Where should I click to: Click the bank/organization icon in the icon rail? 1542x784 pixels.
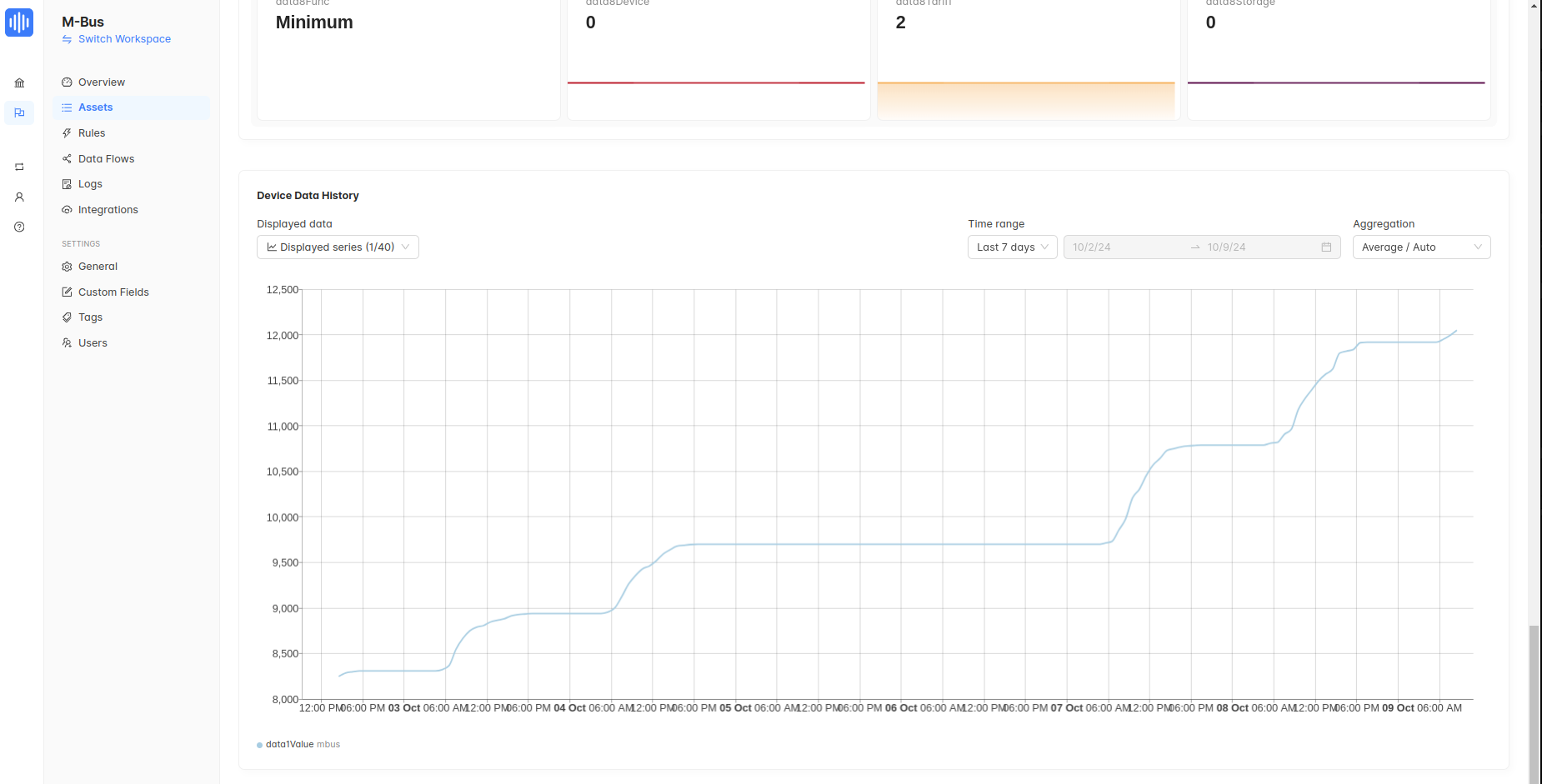[x=19, y=82]
